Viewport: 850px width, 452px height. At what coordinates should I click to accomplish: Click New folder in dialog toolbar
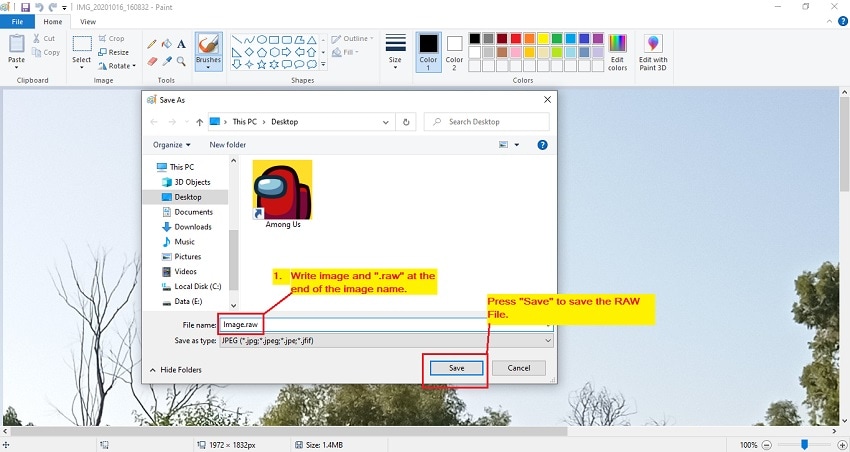click(x=228, y=145)
